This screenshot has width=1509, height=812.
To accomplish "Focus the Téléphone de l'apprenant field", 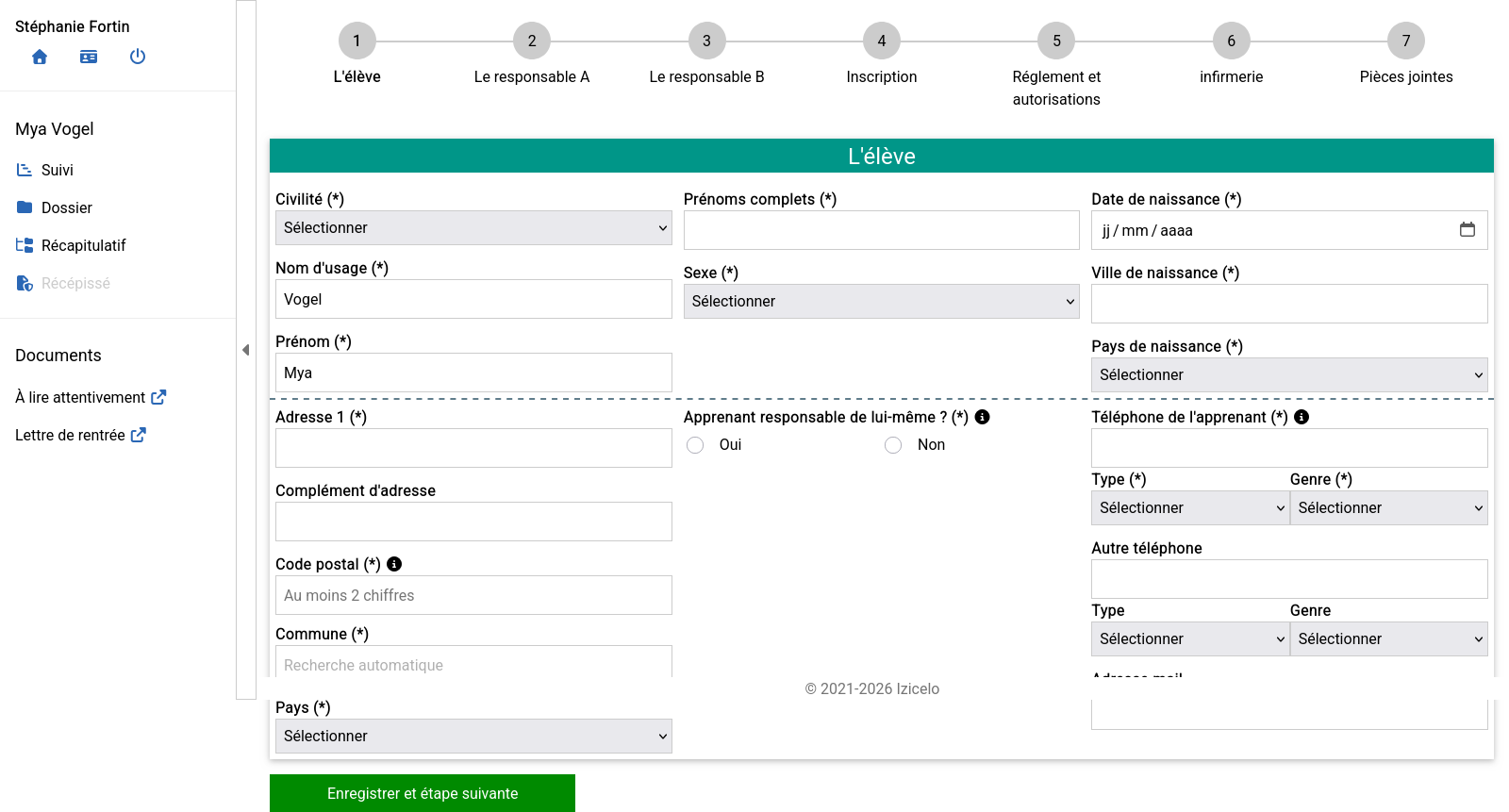I will (x=1289, y=448).
